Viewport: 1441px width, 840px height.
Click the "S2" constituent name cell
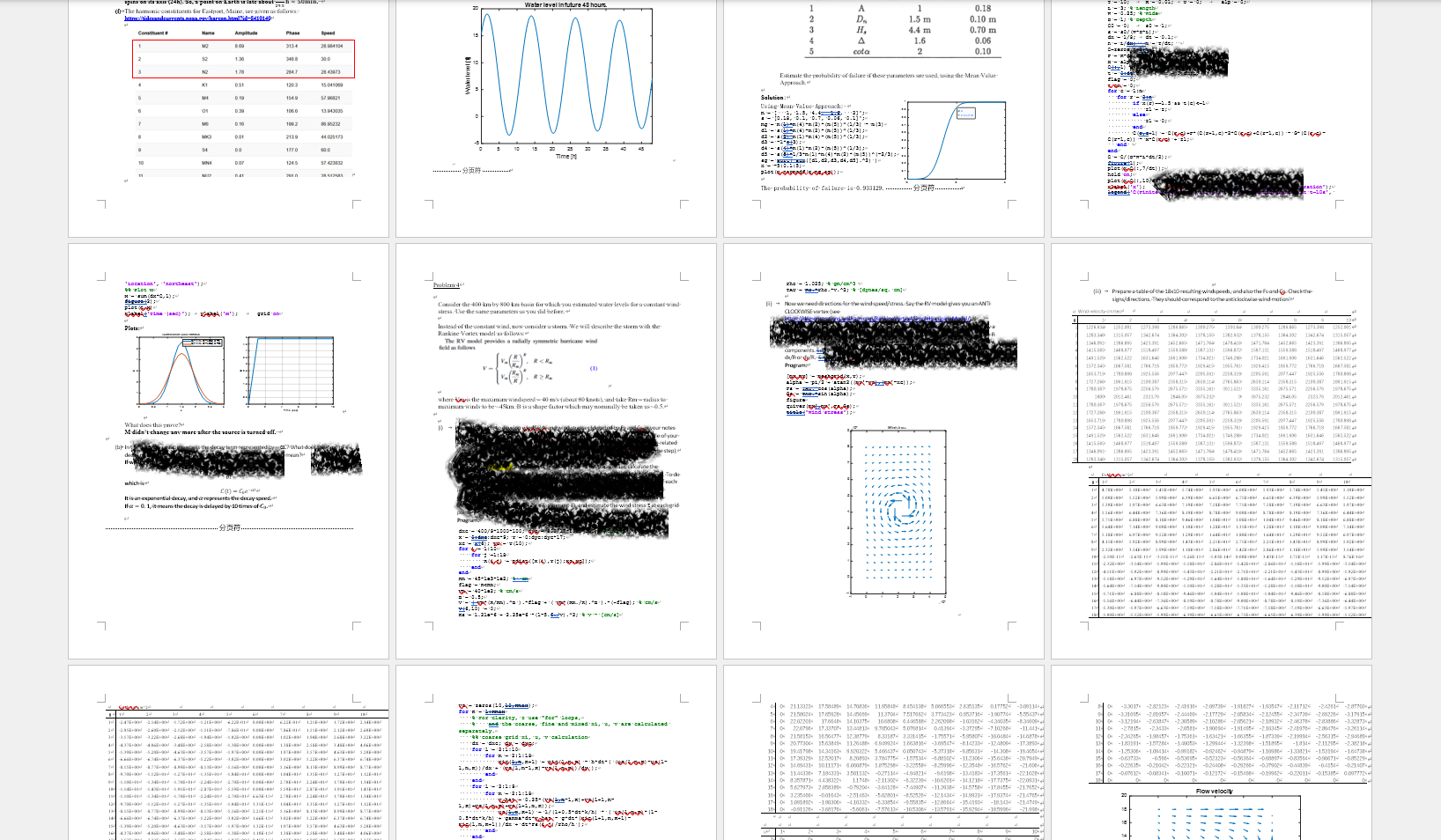click(x=205, y=59)
